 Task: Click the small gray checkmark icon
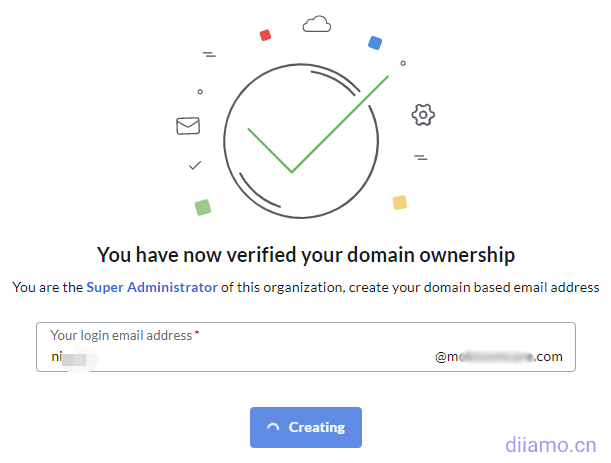pyautogui.click(x=195, y=165)
